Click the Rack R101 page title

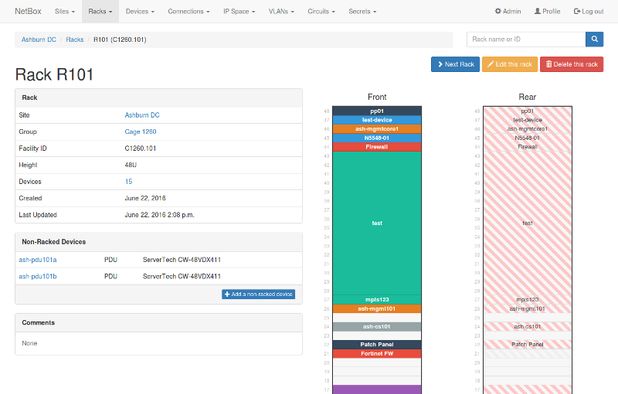pyautogui.click(x=54, y=74)
